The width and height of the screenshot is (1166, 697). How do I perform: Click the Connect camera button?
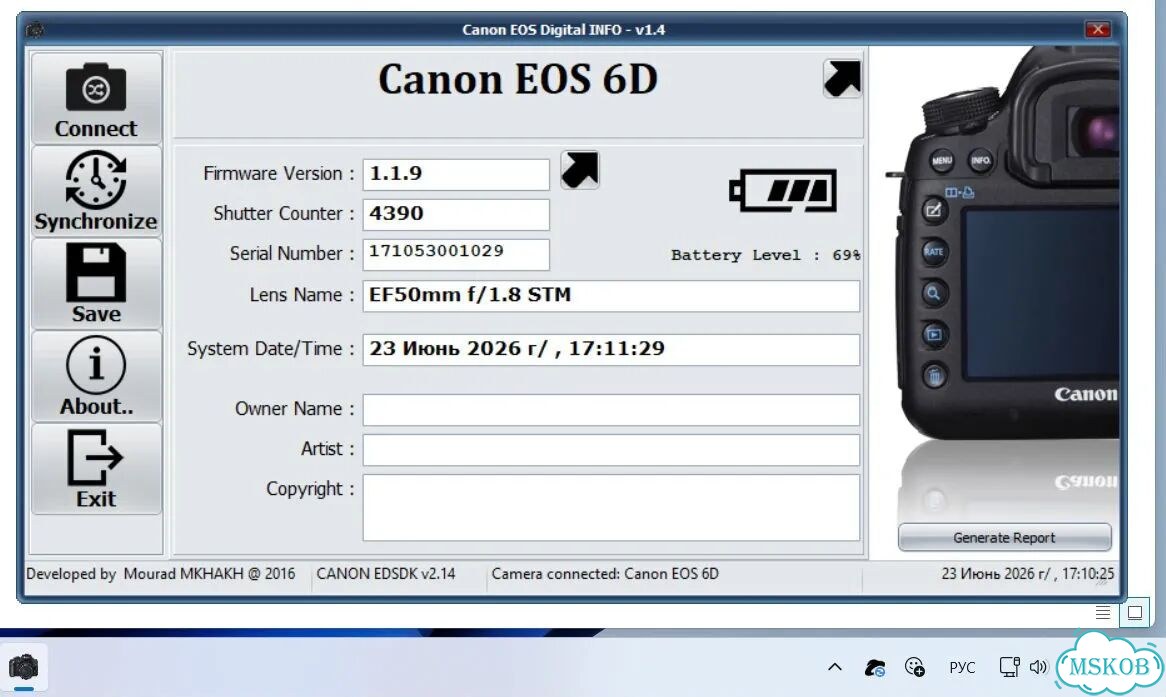pos(97,98)
